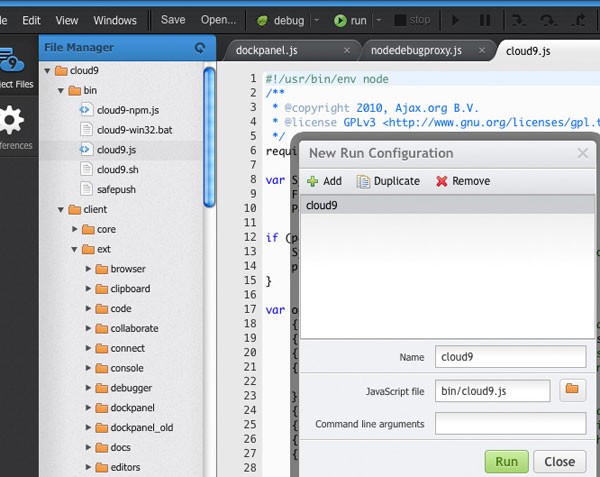Refresh the File Manager panel
The image size is (600, 477).
(x=200, y=48)
